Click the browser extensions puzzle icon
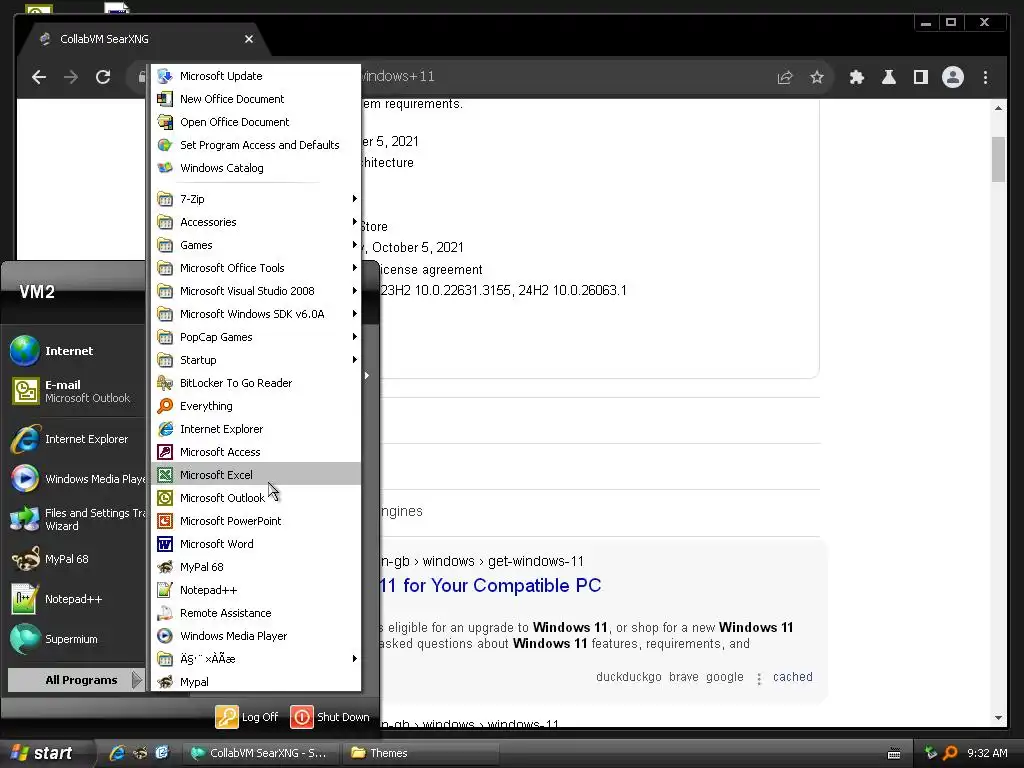Image resolution: width=1024 pixels, height=768 pixels. pyautogui.click(x=856, y=77)
